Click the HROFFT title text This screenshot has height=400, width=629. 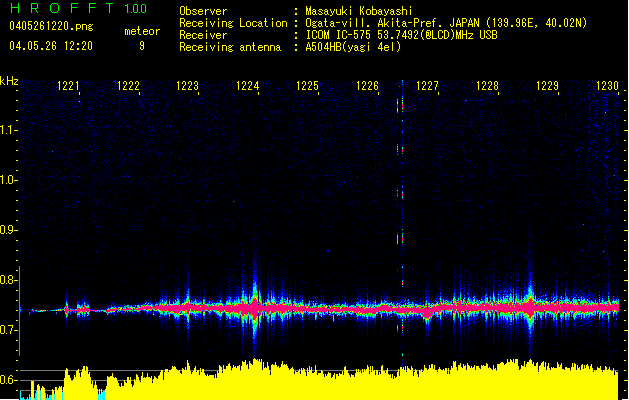(61, 8)
